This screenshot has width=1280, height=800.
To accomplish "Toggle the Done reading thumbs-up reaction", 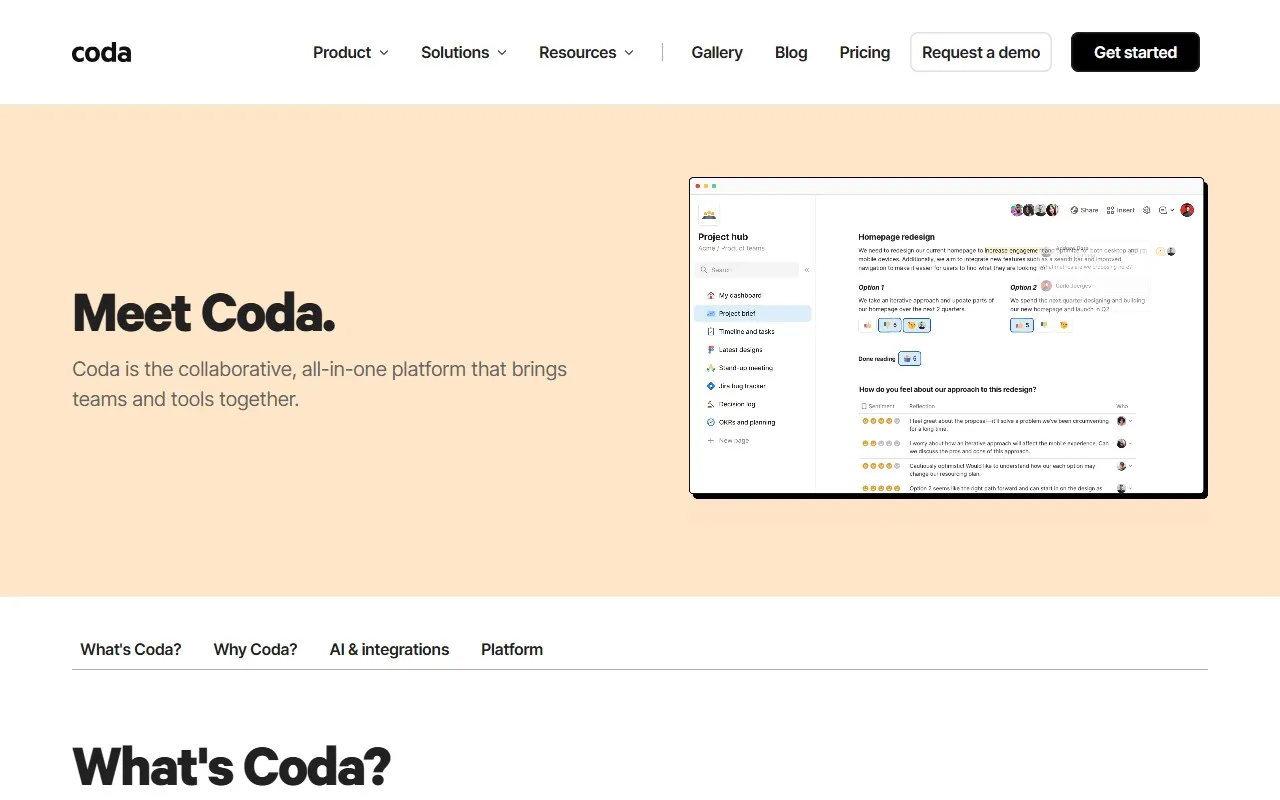I will 909,358.
